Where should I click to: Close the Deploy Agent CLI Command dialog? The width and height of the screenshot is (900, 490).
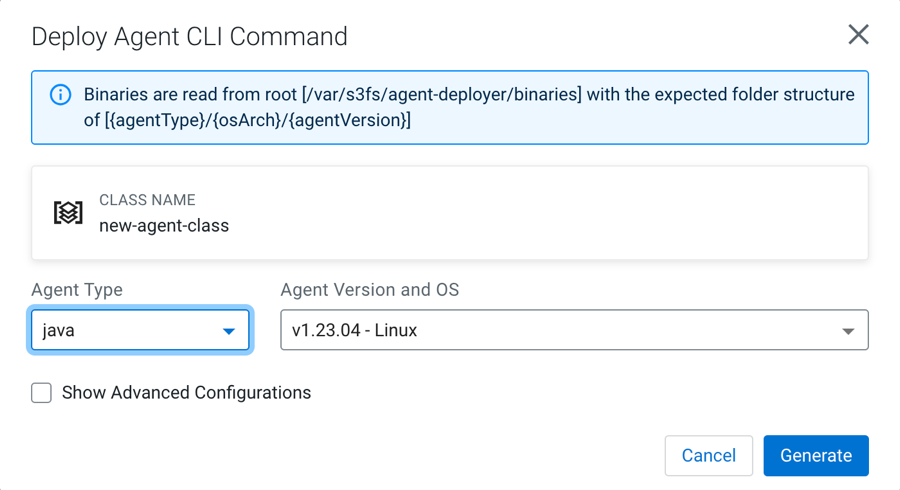(x=858, y=35)
